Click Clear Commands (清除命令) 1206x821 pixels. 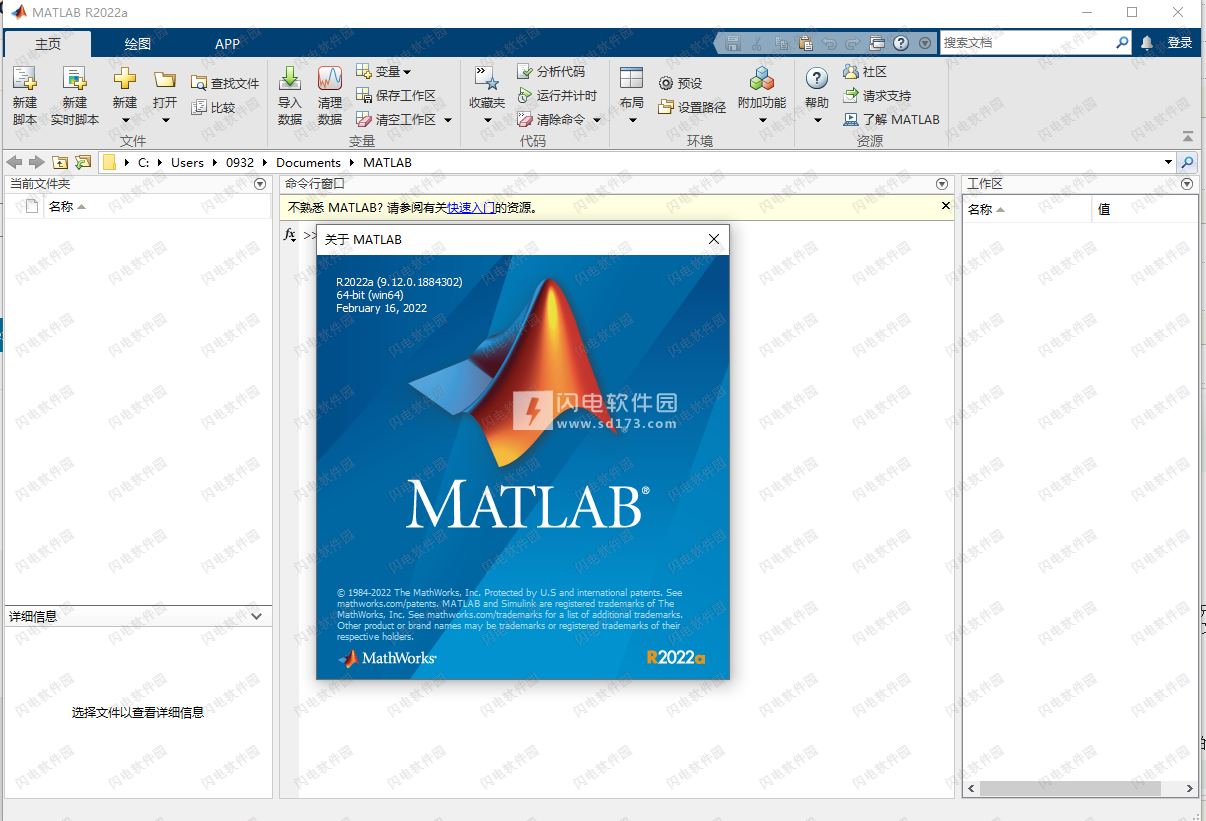click(551, 119)
